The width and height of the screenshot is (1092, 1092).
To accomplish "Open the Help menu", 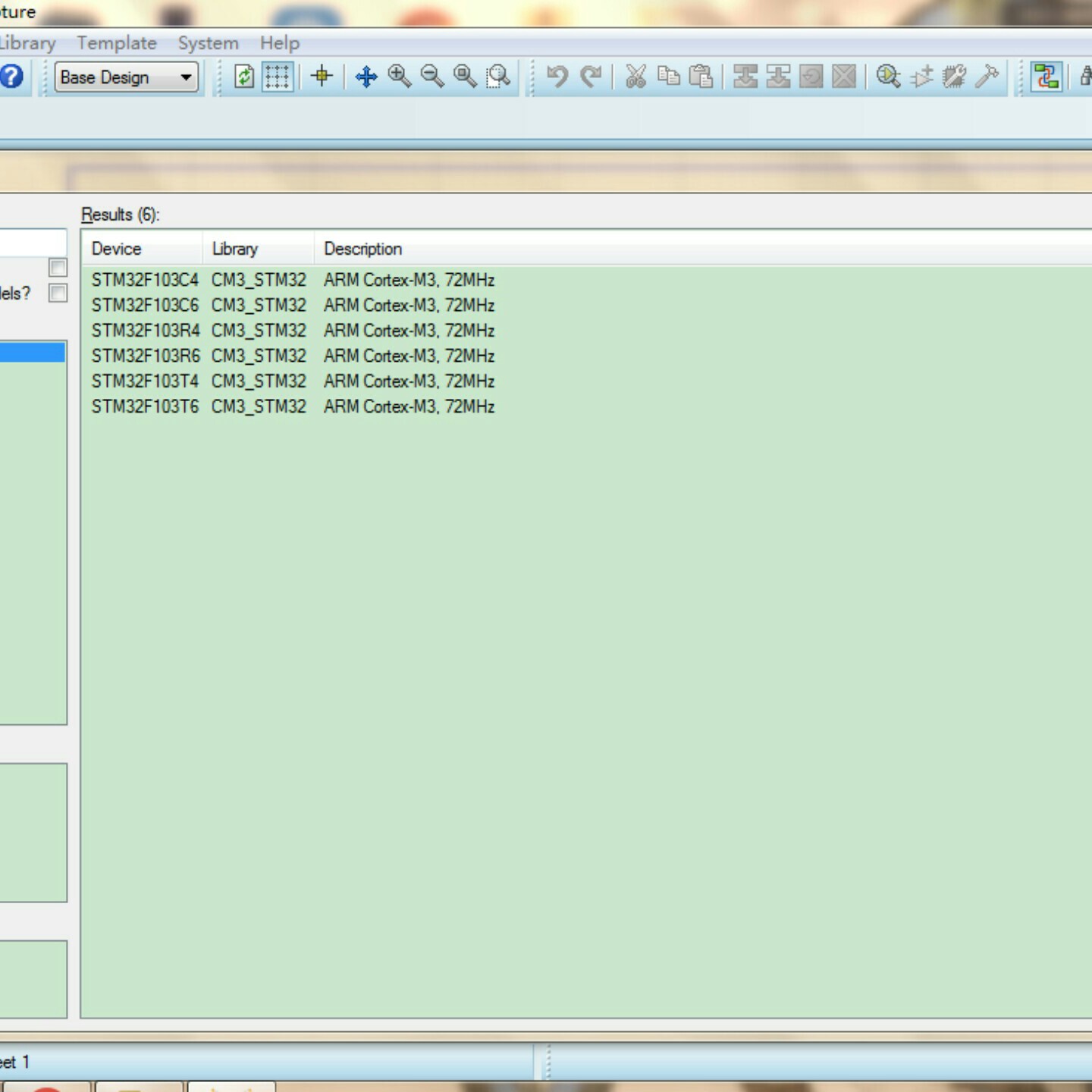I will pyautogui.click(x=279, y=43).
